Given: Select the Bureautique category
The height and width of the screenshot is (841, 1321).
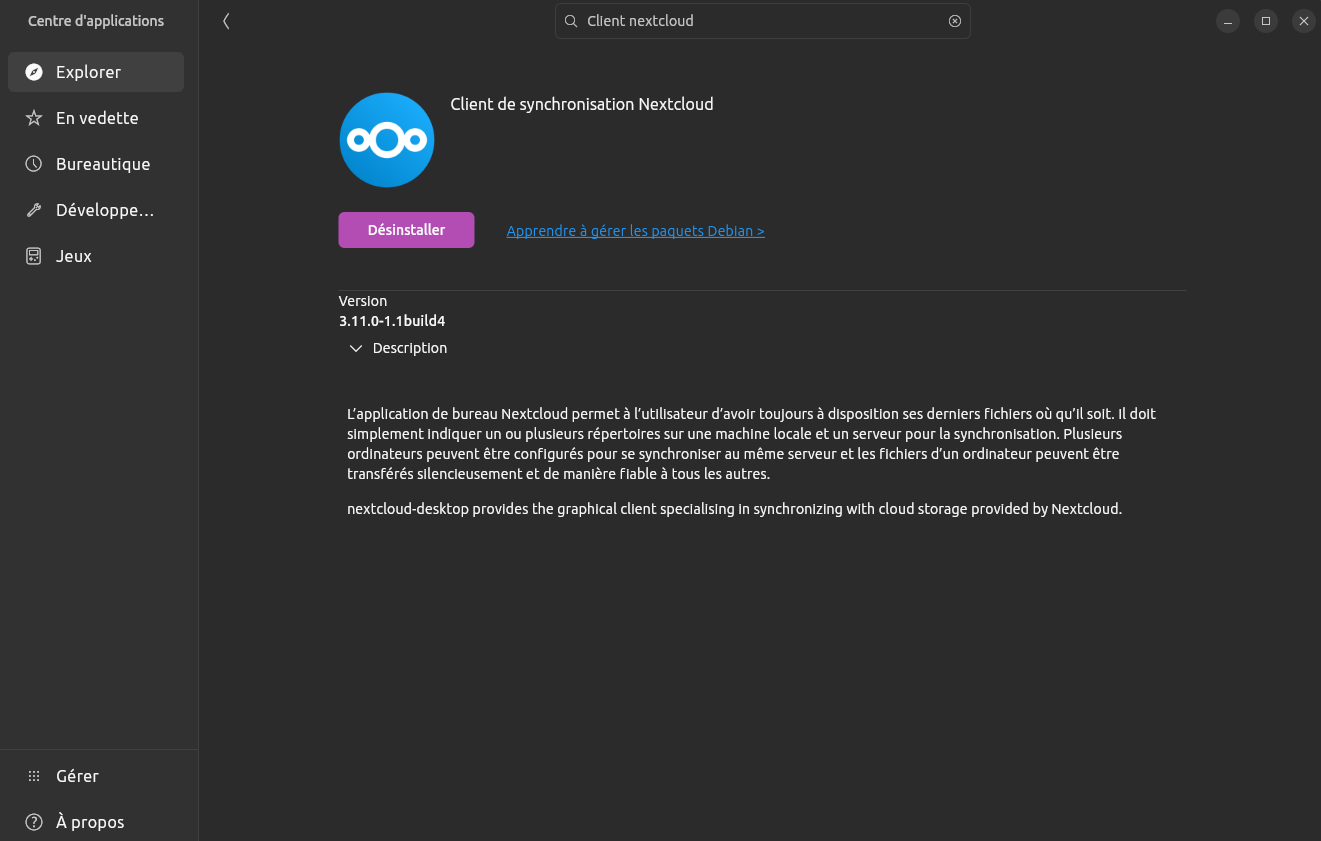Looking at the screenshot, I should click(x=96, y=164).
